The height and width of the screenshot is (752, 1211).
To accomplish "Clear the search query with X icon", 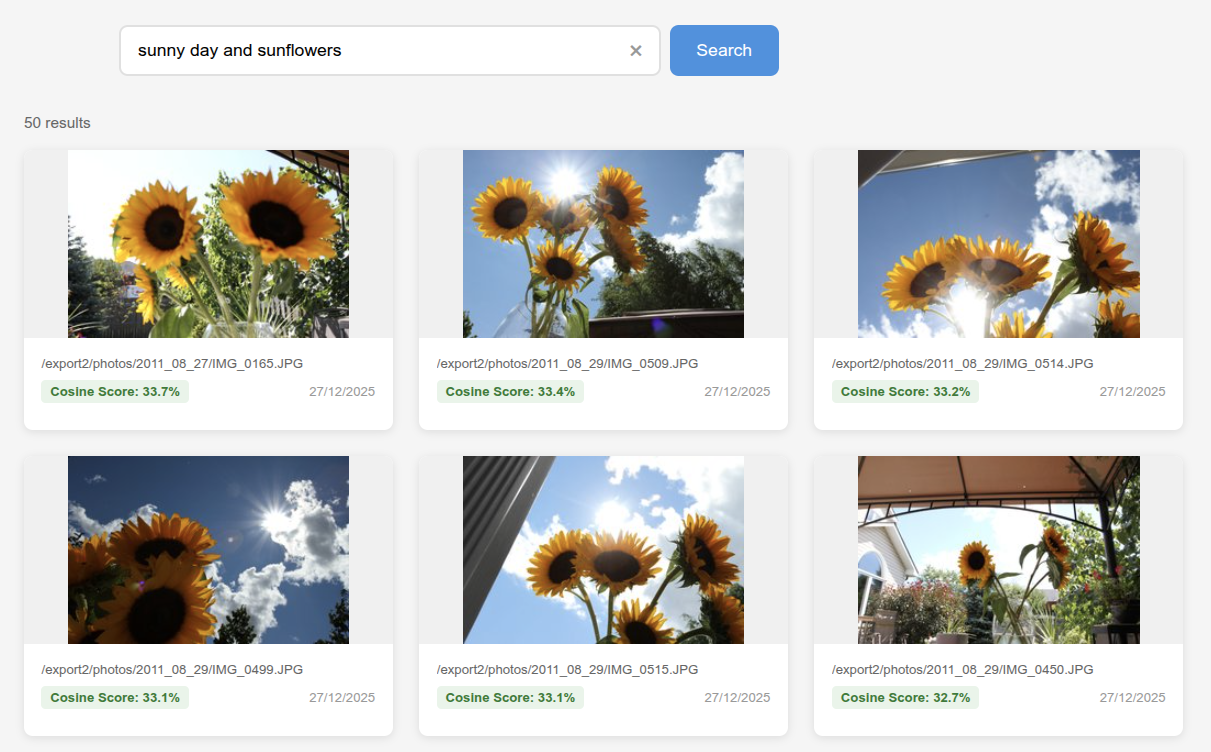I will [635, 51].
